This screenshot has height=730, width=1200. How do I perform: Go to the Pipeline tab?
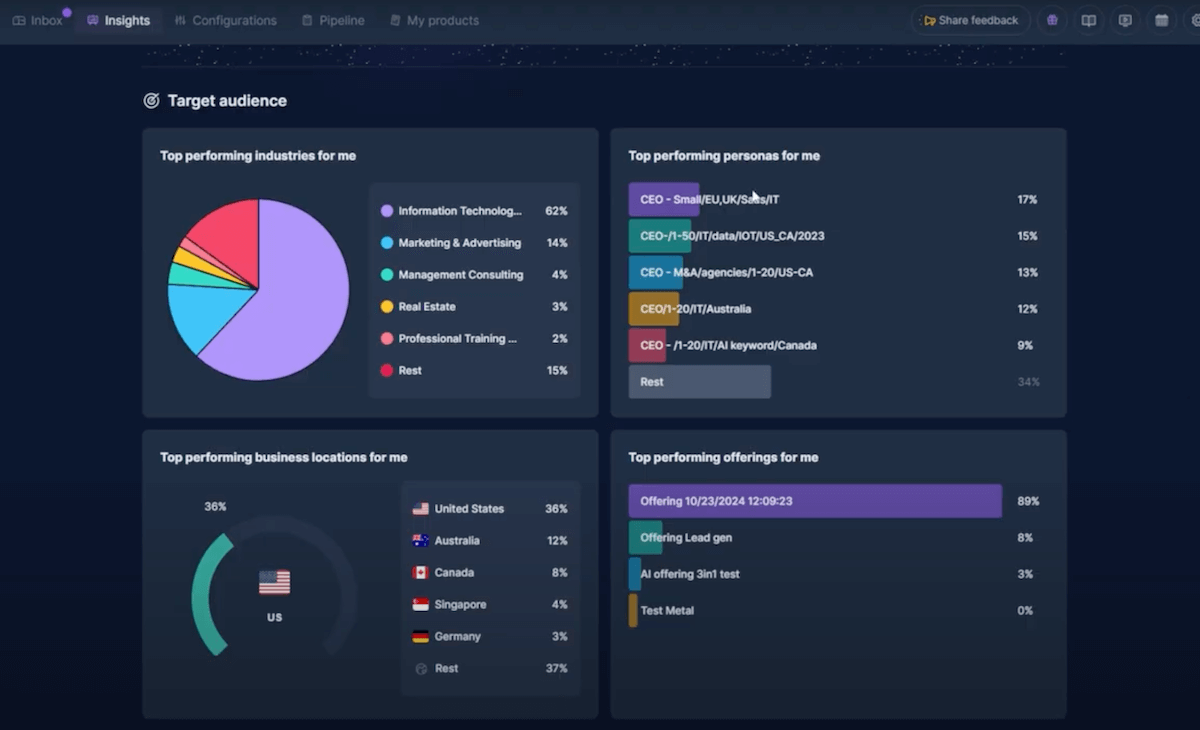333,20
